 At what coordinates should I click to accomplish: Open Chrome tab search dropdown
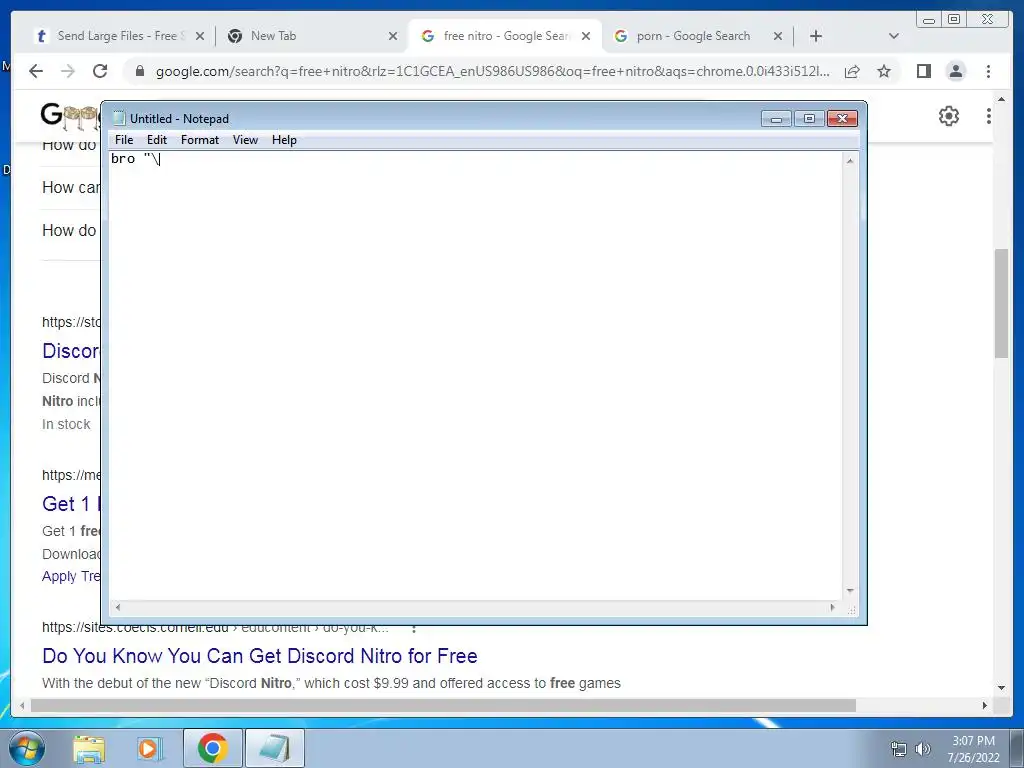[894, 36]
